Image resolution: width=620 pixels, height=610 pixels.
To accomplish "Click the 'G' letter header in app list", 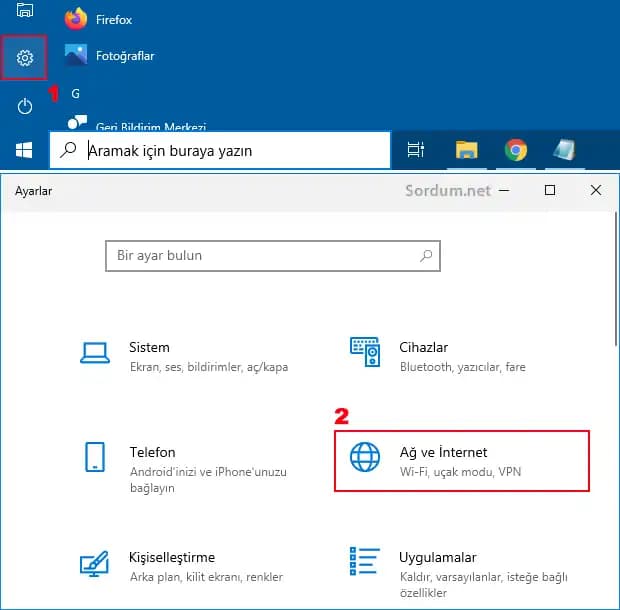I will [75, 93].
